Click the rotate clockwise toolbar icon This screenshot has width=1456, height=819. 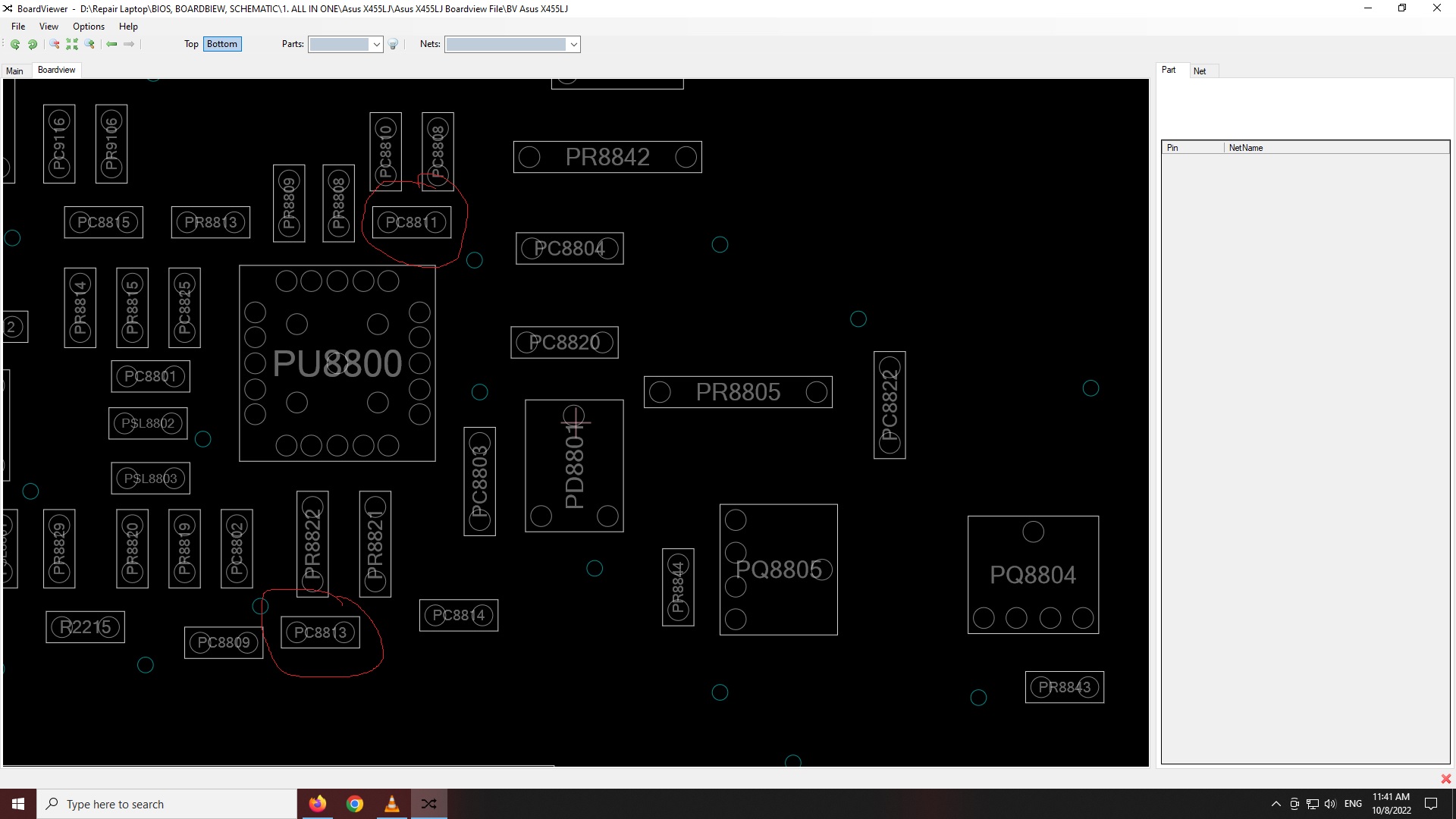(x=33, y=45)
